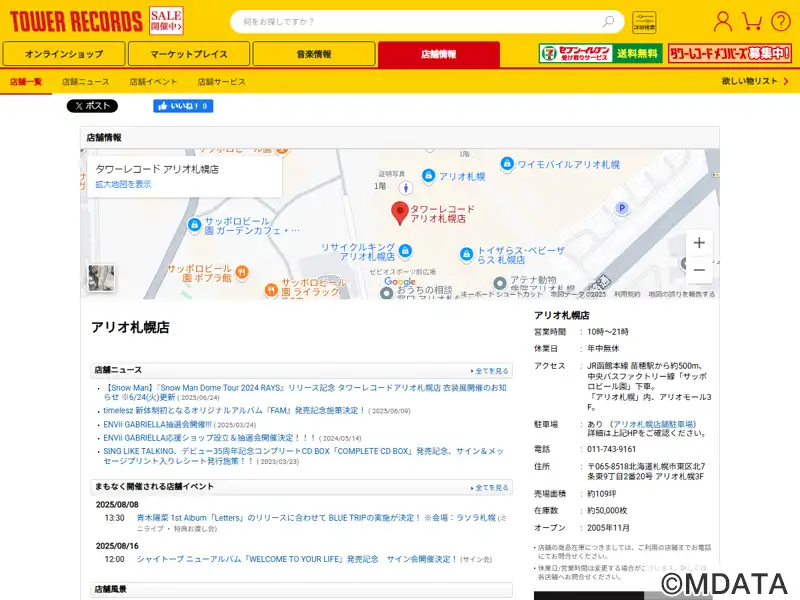Open 拡大地図を表示 link
Viewport: 800px width, 600px height.
123,184
